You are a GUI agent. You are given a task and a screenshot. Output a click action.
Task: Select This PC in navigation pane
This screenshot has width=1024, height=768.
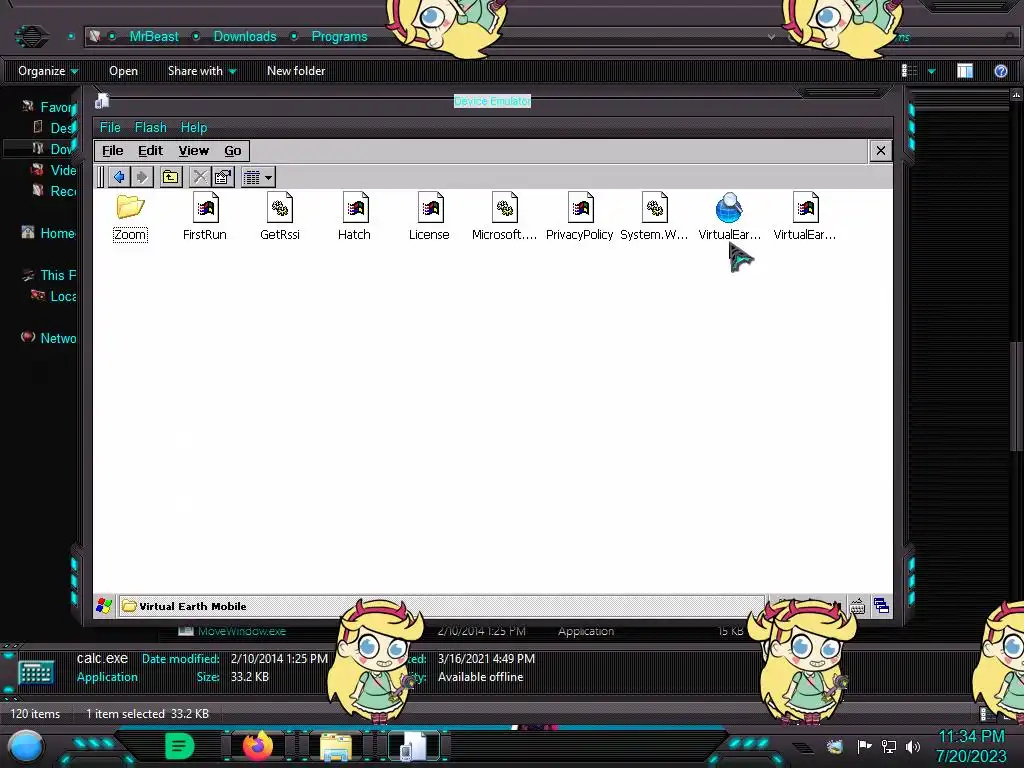(x=50, y=275)
